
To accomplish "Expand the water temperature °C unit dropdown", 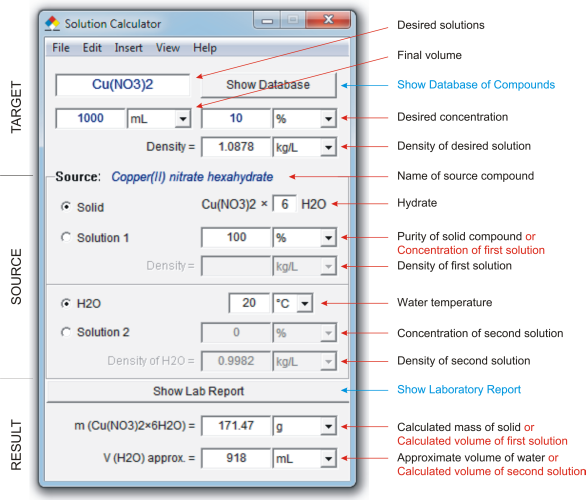I will tap(305, 303).
